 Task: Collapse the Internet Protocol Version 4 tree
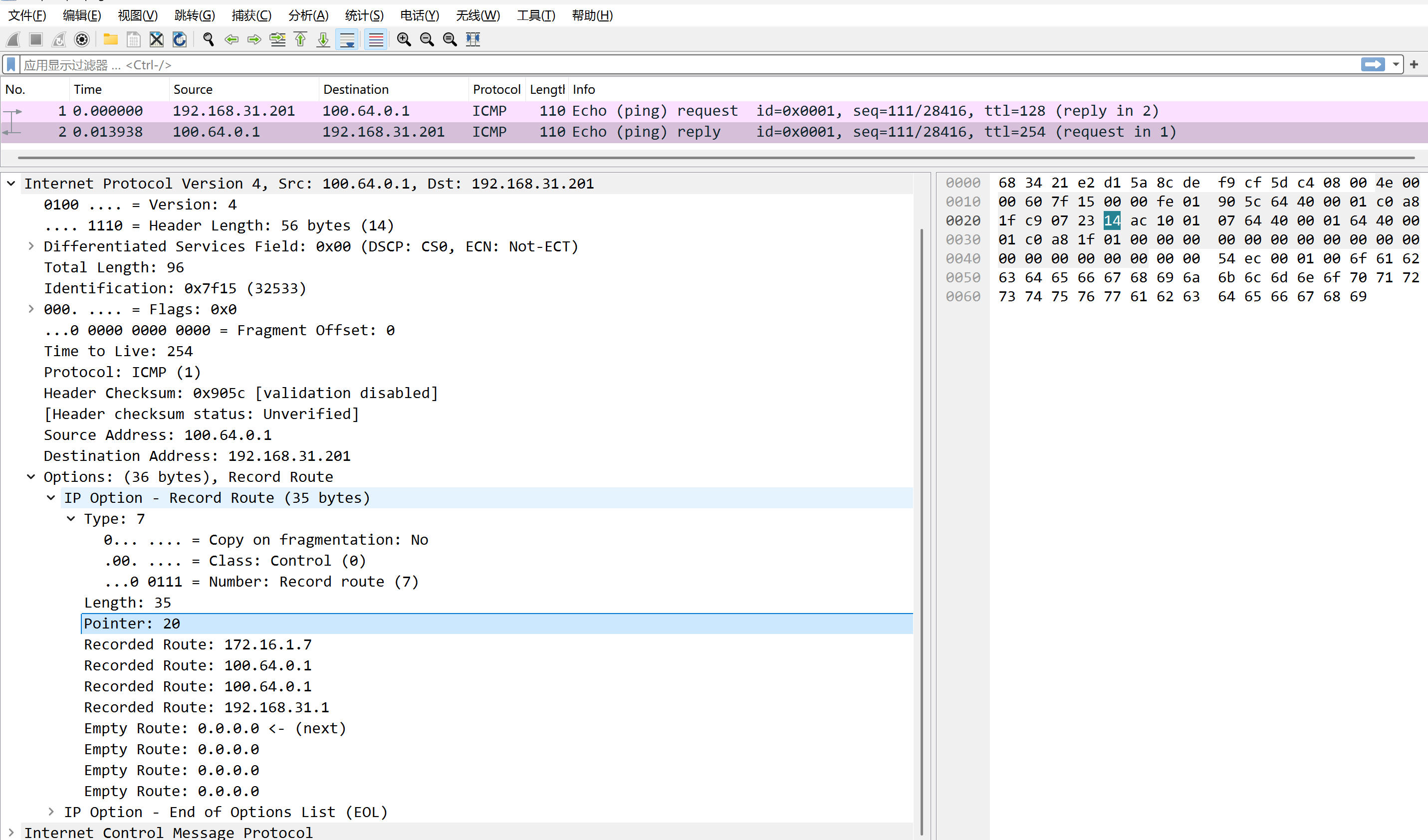(11, 184)
